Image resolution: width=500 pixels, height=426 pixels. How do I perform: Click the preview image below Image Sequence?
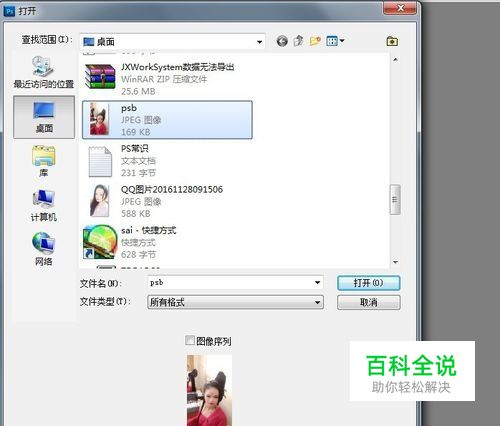pyautogui.click(x=209, y=390)
